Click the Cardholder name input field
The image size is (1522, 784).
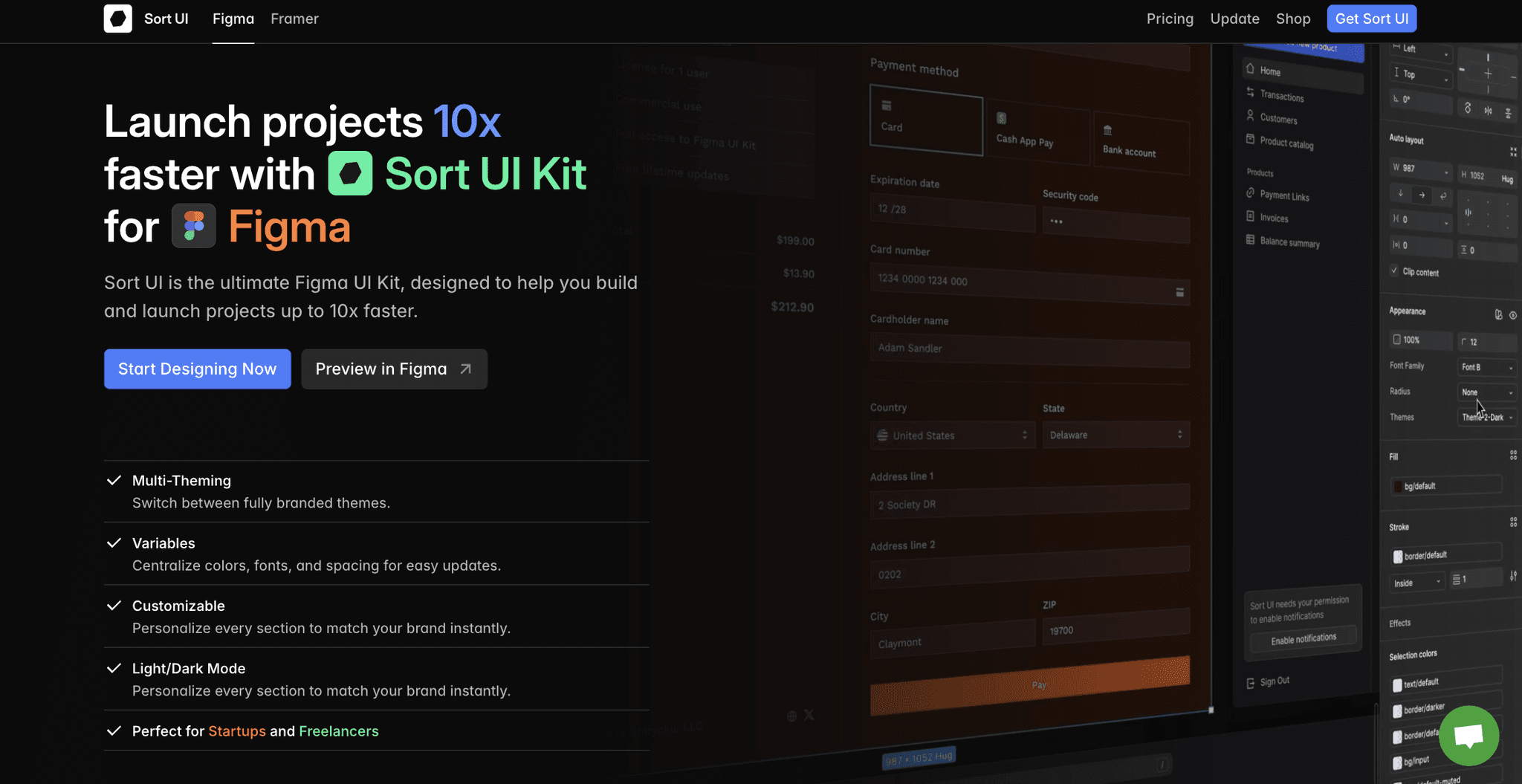[x=1029, y=348]
